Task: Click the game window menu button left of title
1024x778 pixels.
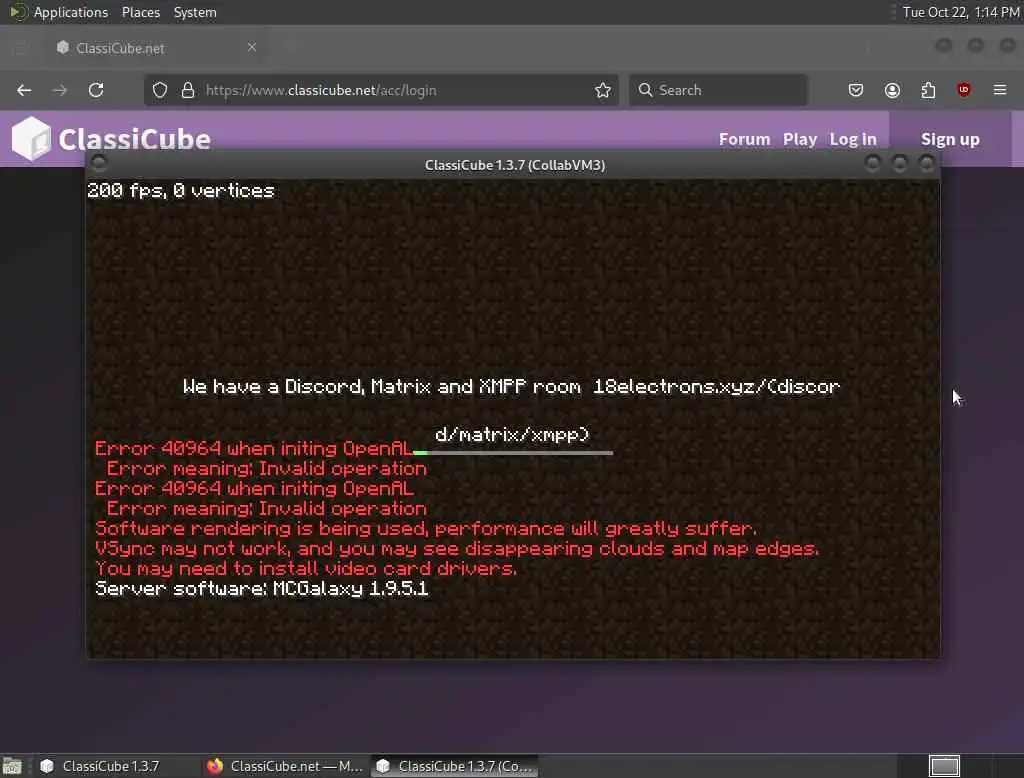Action: click(99, 163)
